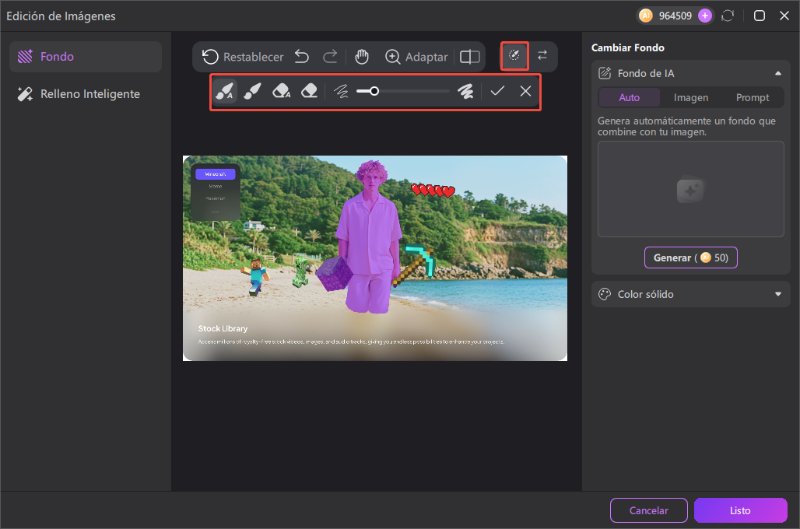Viewport: 800px width, 529px height.
Task: Click the Listo button
Action: pyautogui.click(x=740, y=511)
